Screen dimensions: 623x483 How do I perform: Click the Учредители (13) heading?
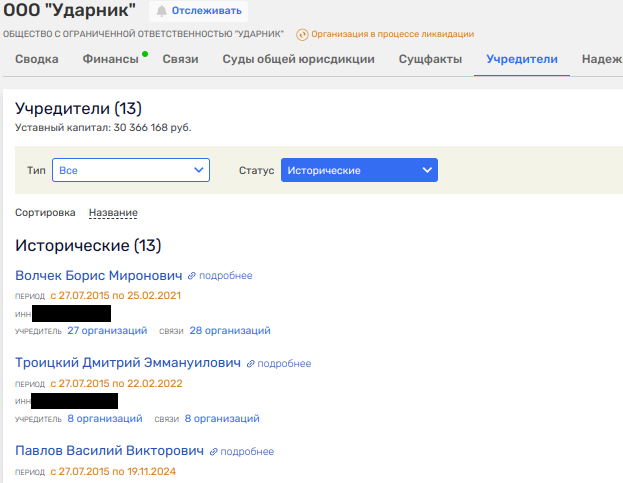tap(78, 108)
